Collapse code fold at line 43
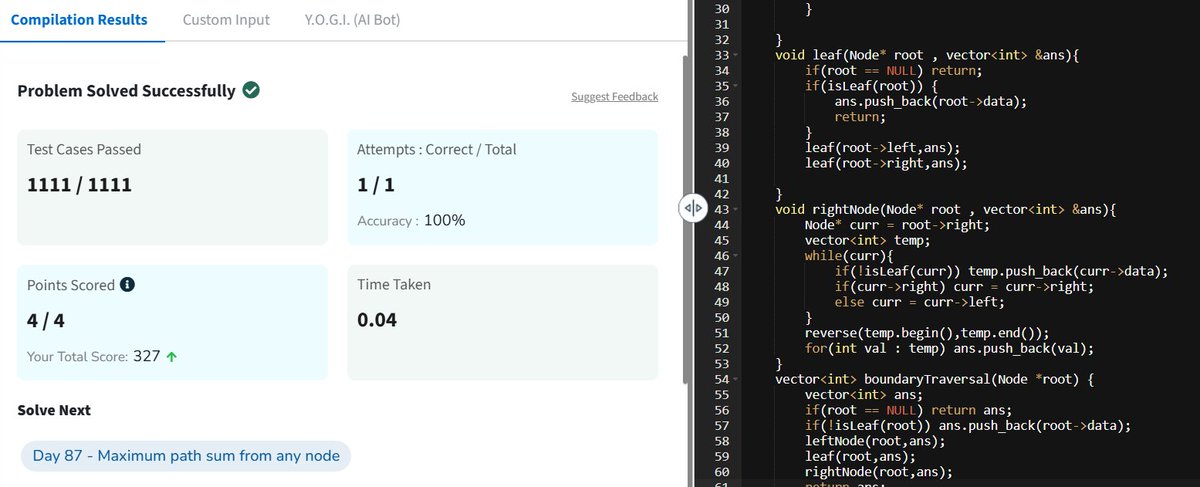1200x487 pixels. pos(735,210)
